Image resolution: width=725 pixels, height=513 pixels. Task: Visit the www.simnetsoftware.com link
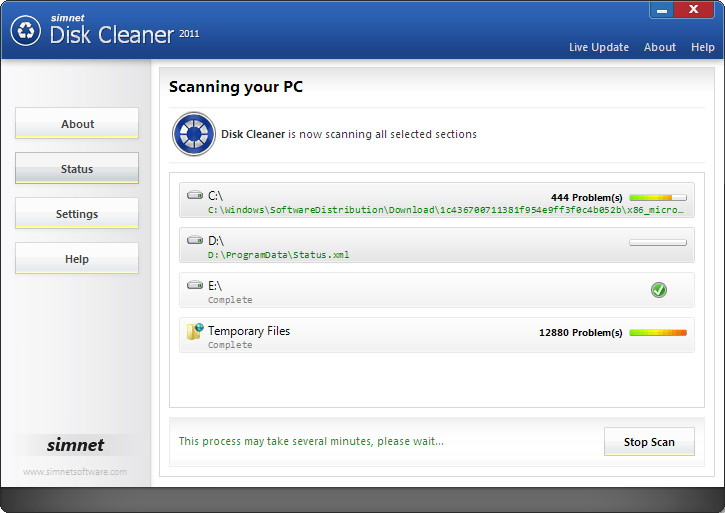coord(75,472)
